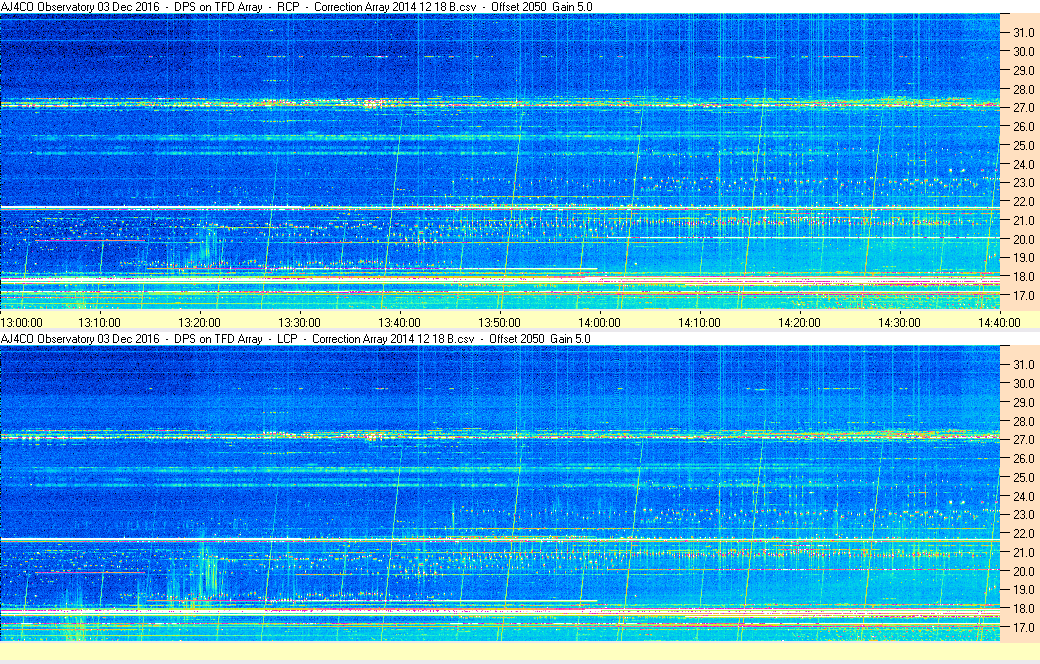The width and height of the screenshot is (1040, 664).
Task: Select the 13:40:00 time marker
Action: (x=399, y=321)
